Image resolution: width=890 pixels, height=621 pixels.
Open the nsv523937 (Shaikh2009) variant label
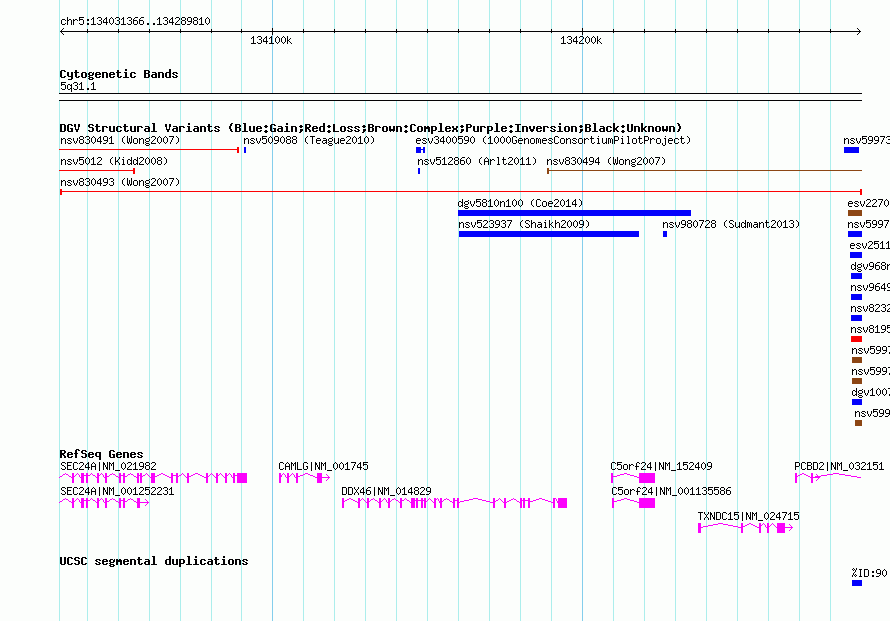pyautogui.click(x=524, y=224)
